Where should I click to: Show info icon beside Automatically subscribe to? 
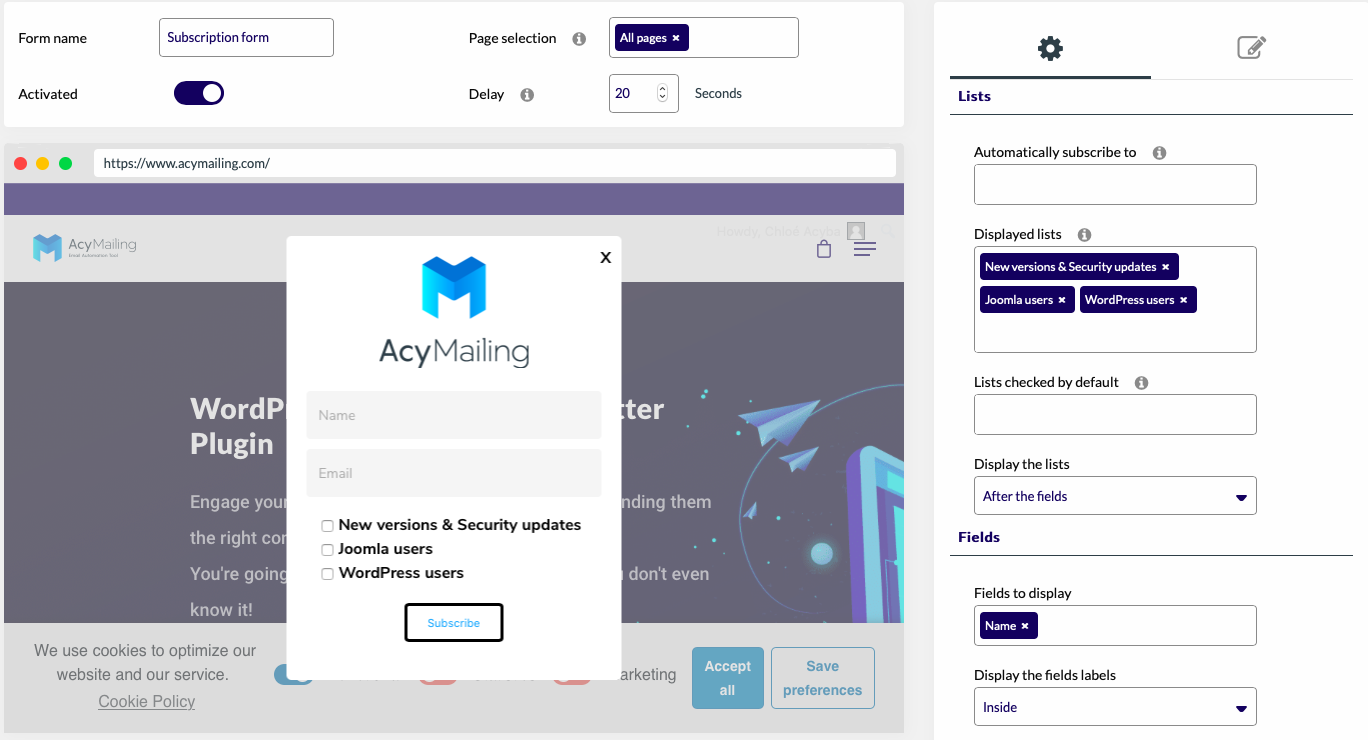[x=1159, y=153]
